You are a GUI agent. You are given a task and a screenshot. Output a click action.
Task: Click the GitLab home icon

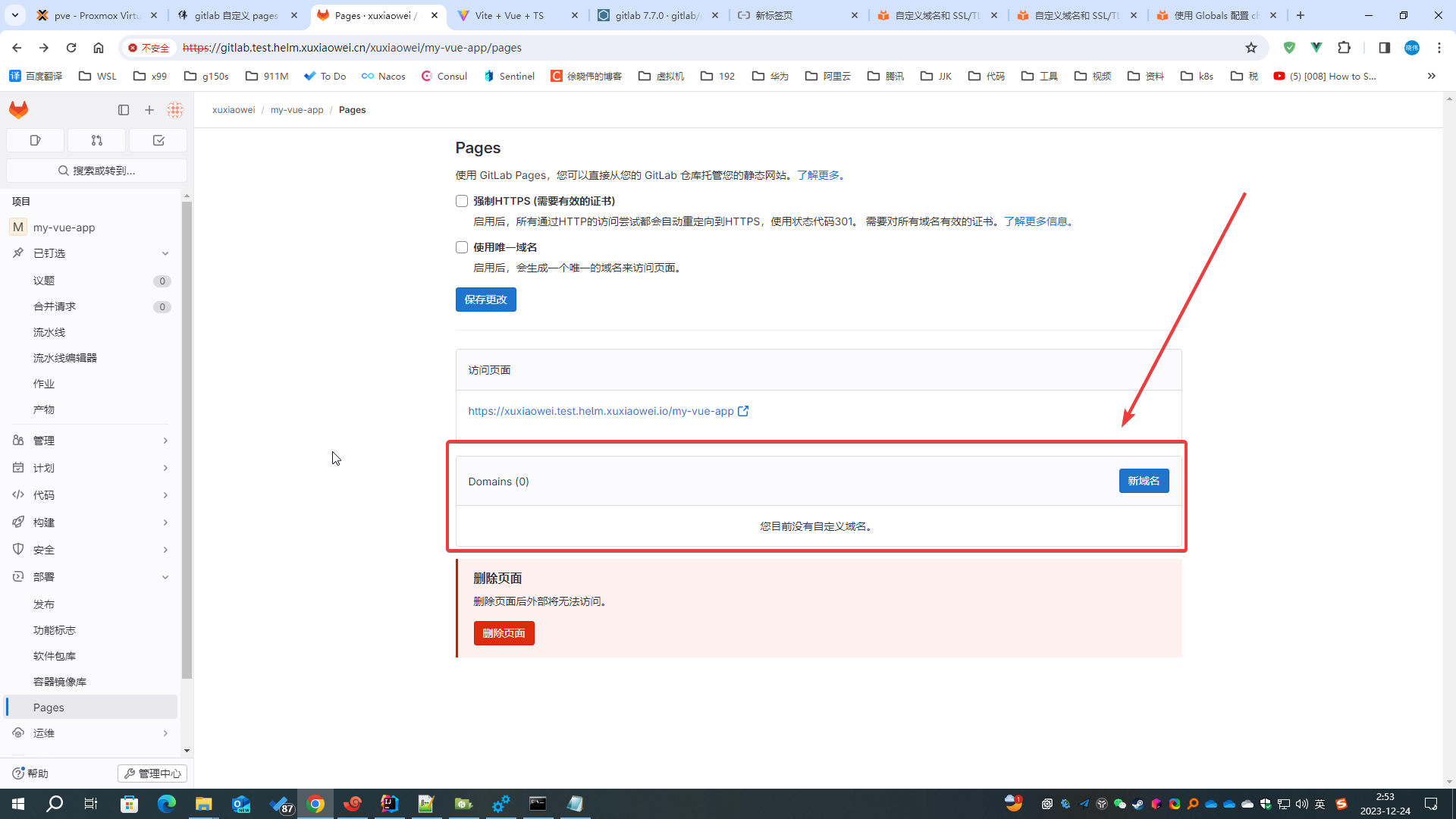coord(18,109)
